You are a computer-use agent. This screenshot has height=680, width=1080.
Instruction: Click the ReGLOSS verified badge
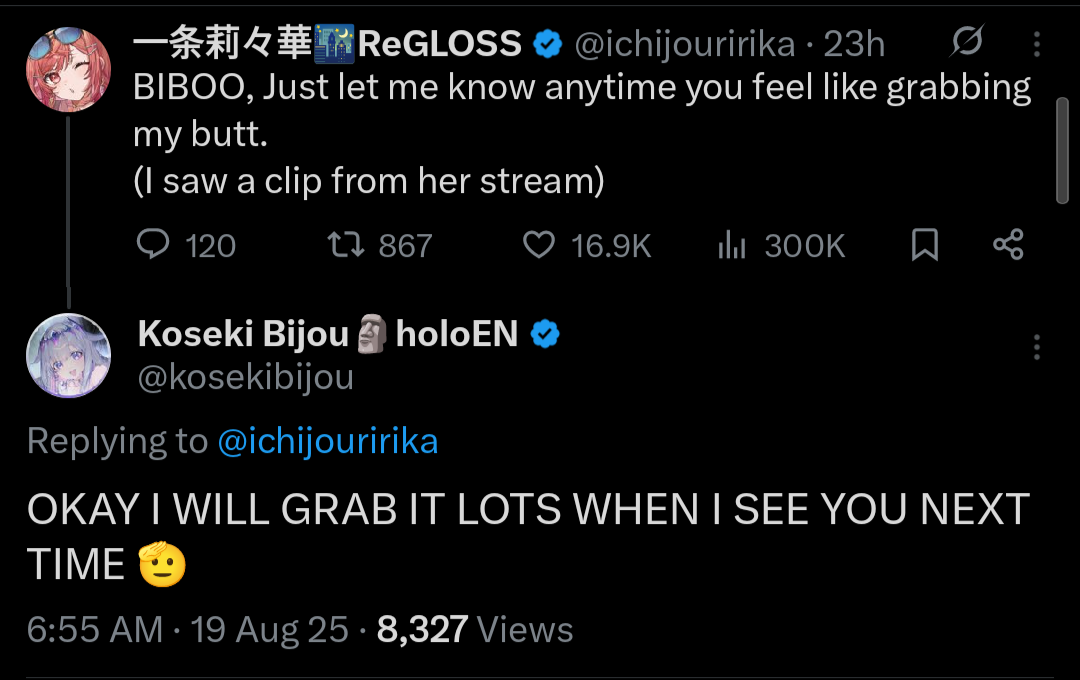(x=547, y=44)
